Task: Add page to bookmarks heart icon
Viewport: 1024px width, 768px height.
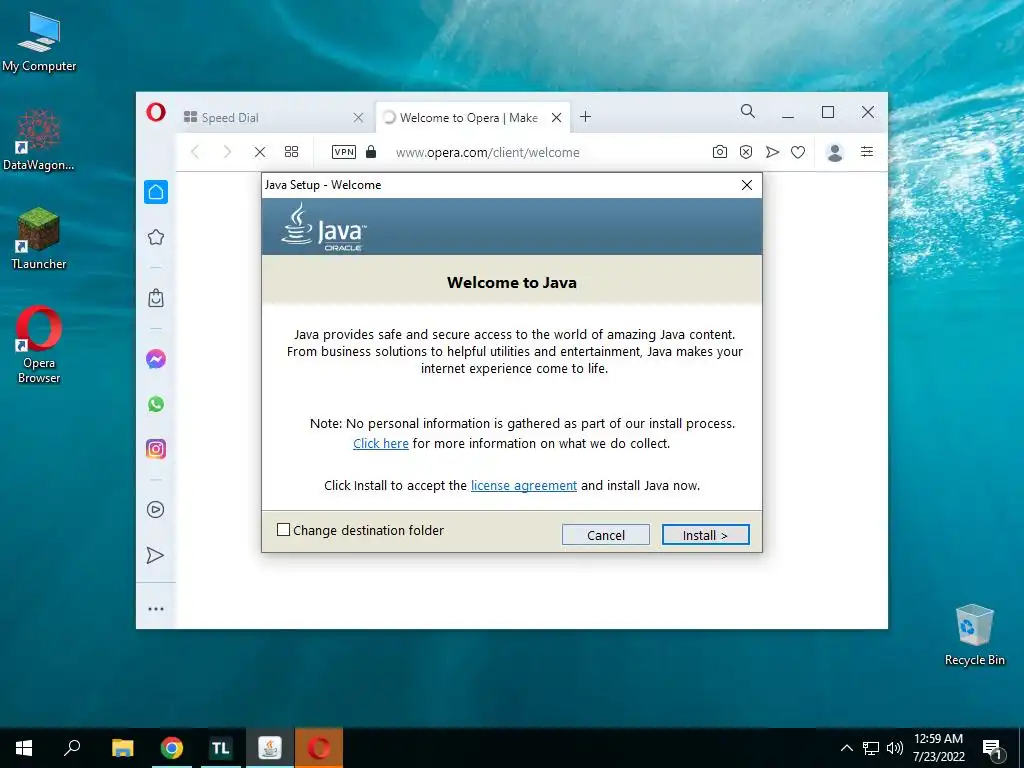Action: pos(798,152)
